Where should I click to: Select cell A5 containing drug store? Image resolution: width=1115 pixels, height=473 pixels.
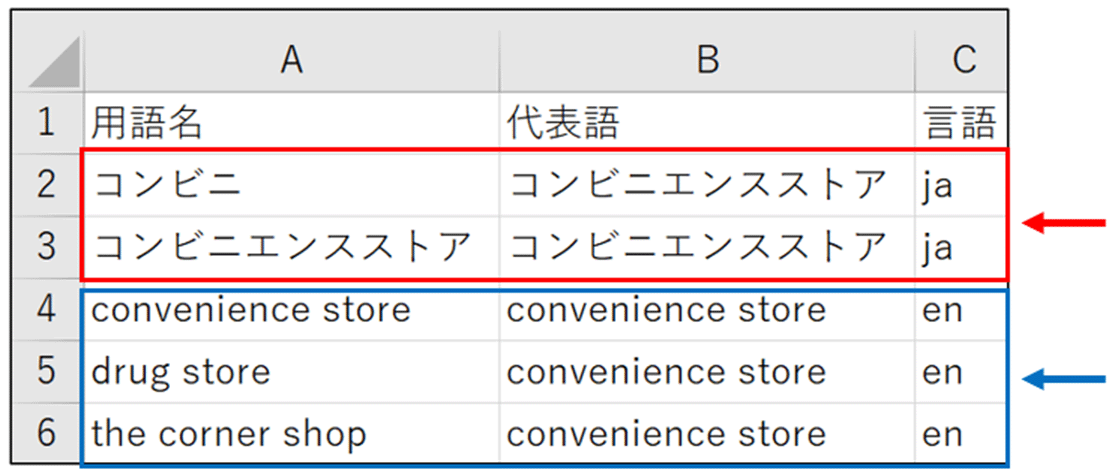(291, 372)
